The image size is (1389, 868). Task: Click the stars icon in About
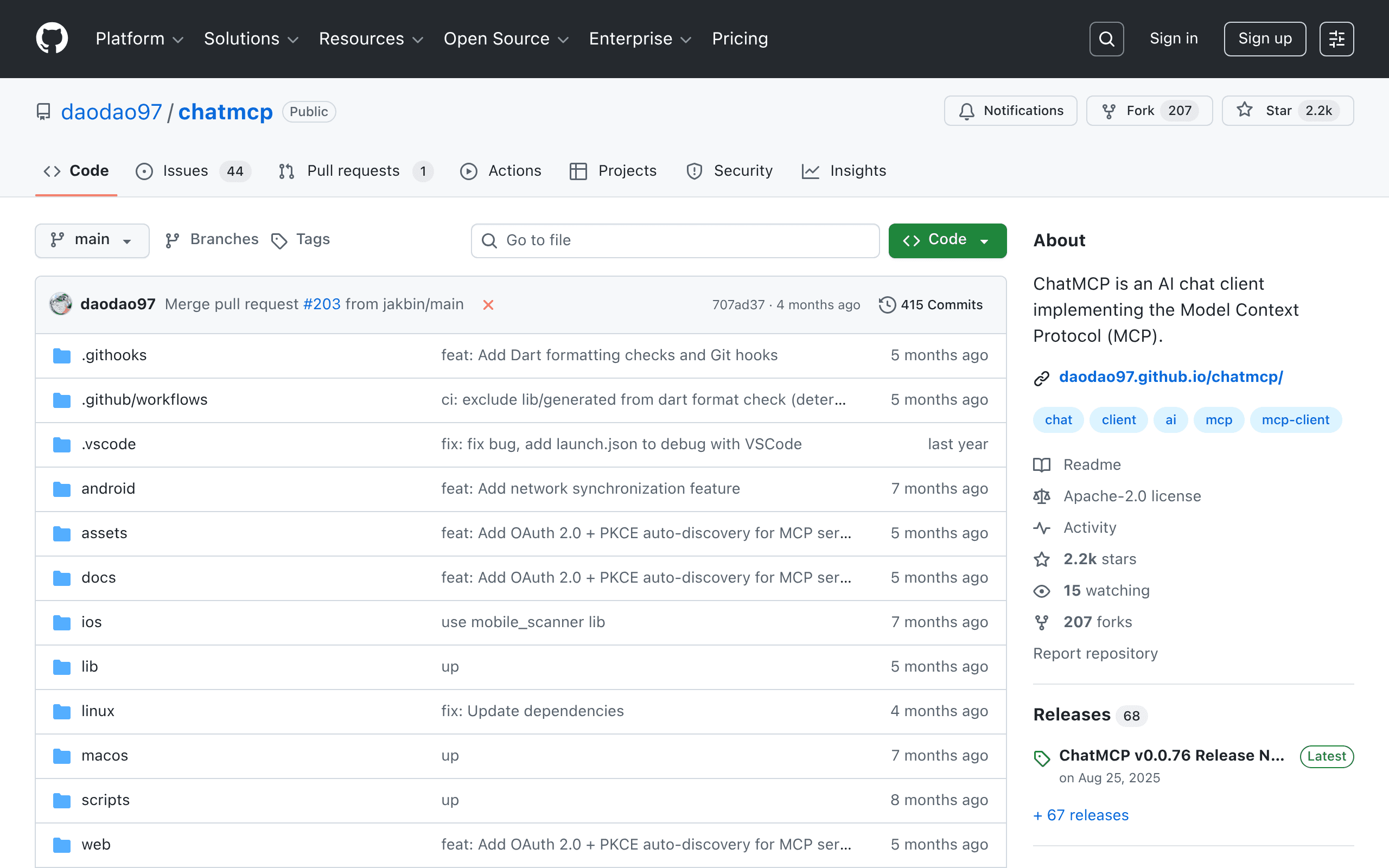(1041, 559)
